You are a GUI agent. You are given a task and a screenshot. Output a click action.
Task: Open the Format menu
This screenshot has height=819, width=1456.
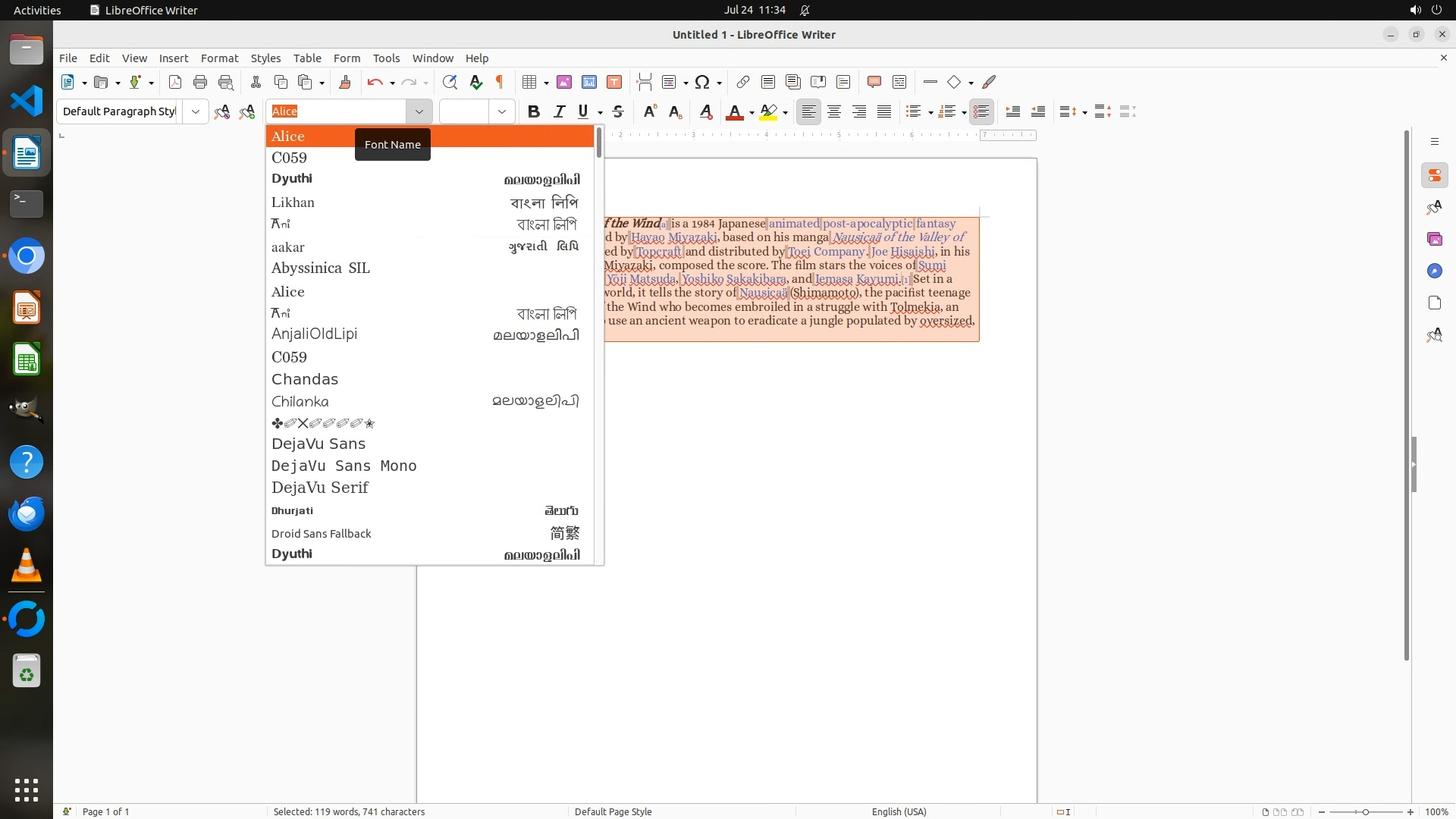click(219, 58)
